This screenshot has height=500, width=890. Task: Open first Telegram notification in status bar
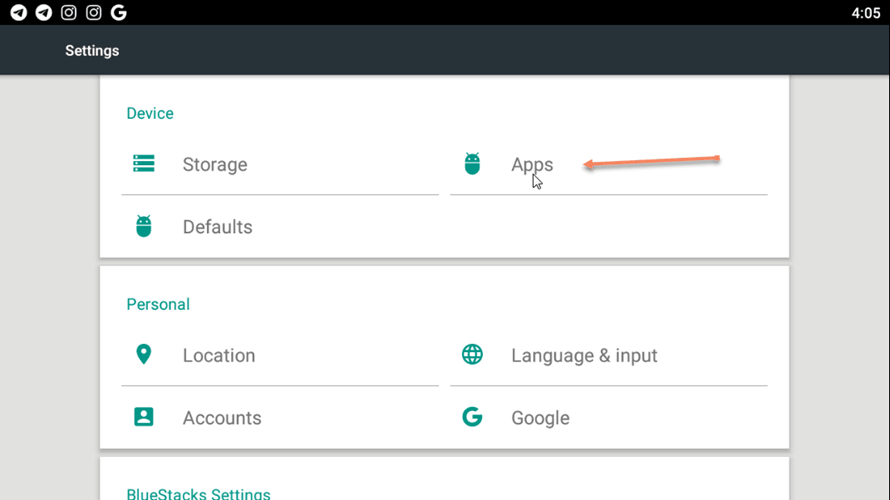point(19,12)
